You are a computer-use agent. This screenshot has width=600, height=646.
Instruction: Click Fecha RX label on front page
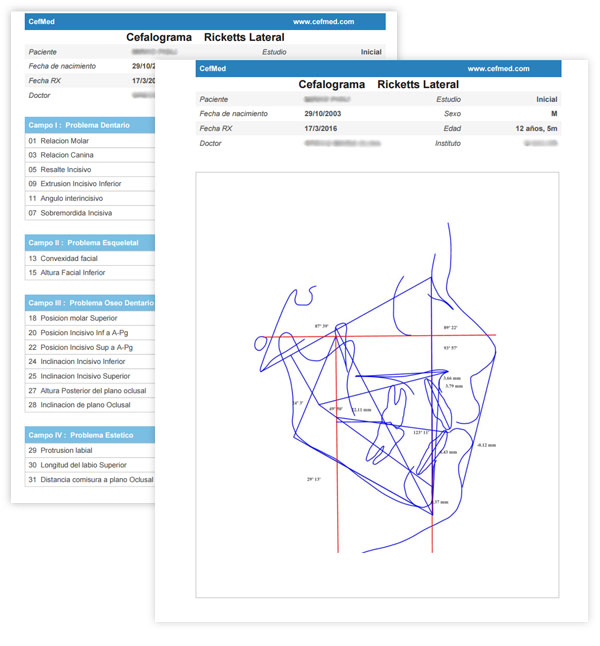[x=216, y=129]
